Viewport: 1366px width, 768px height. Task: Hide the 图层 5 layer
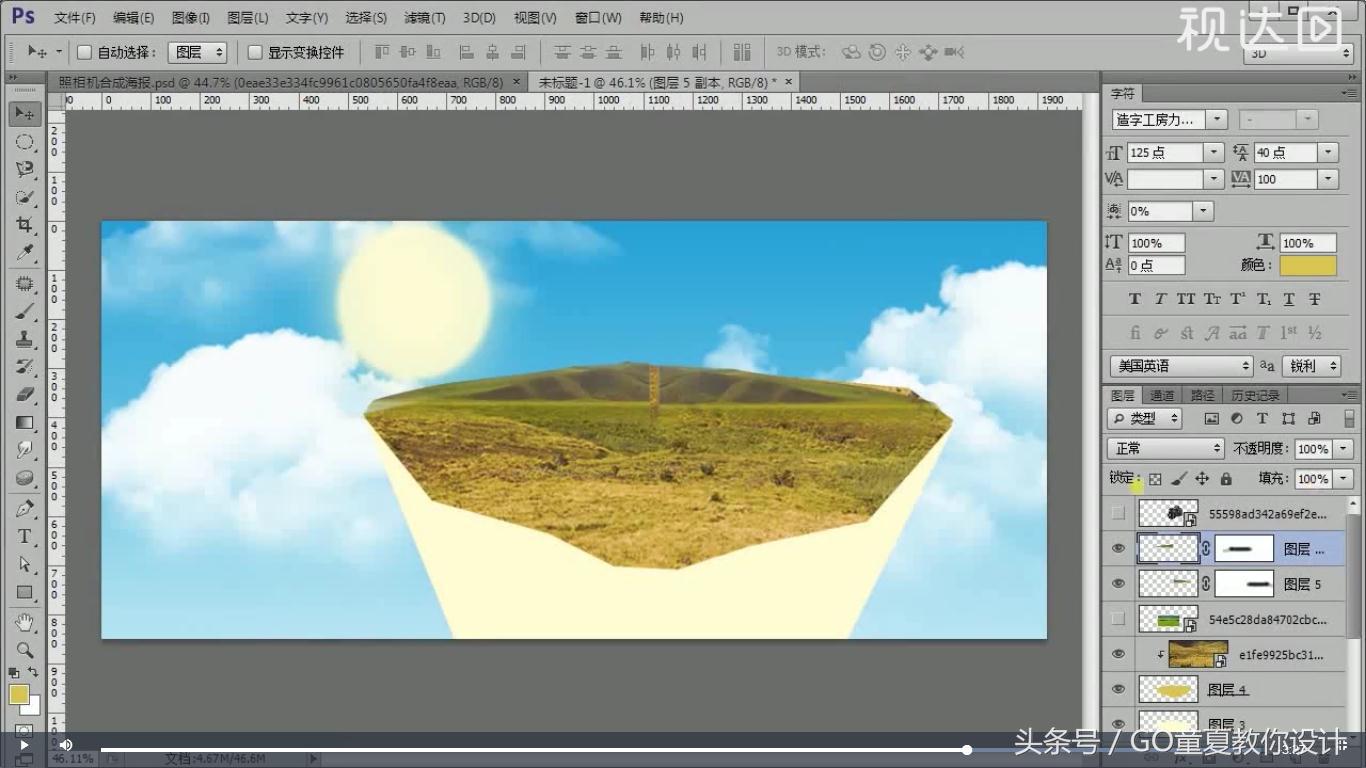coord(1117,583)
